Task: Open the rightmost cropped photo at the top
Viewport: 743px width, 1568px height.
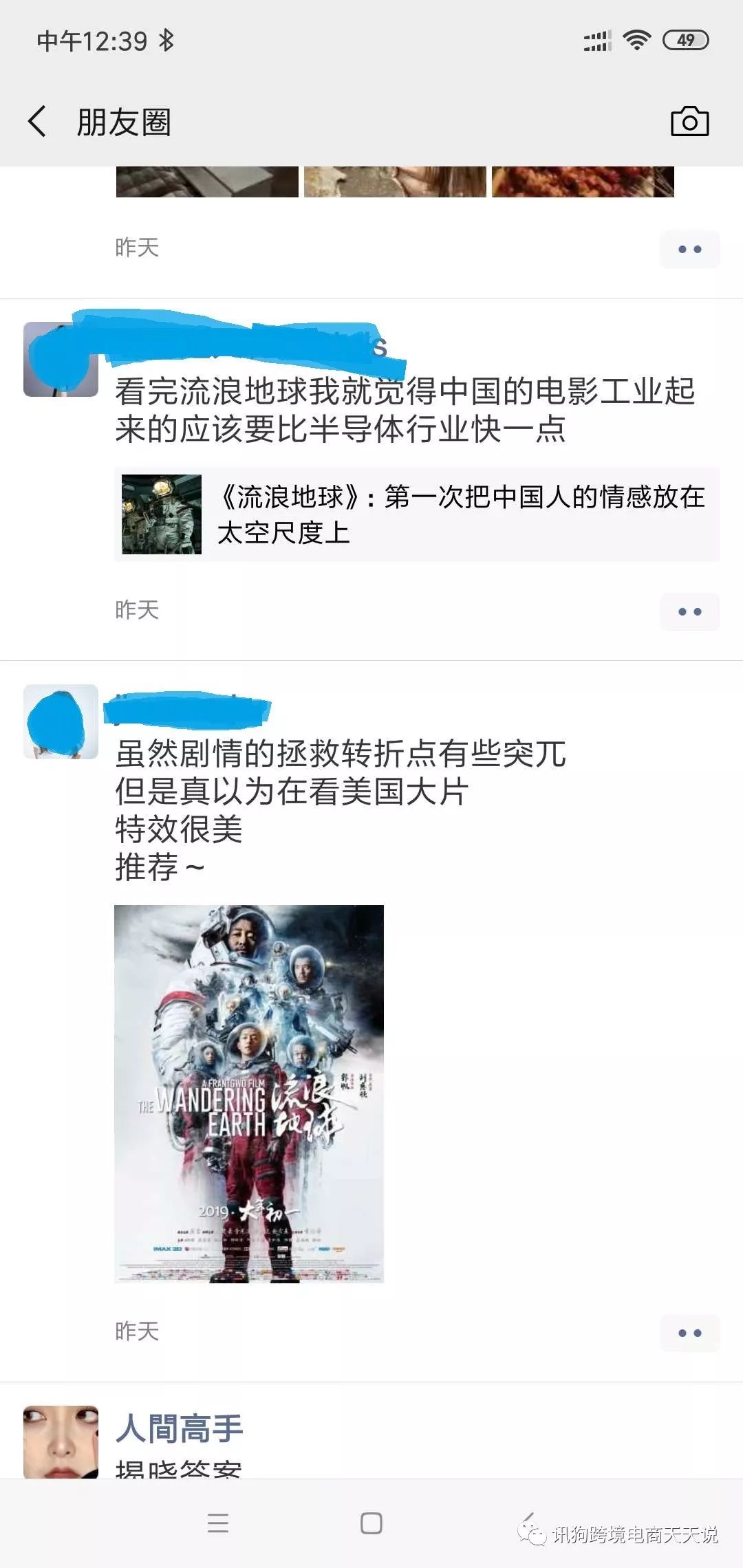Action: click(583, 182)
